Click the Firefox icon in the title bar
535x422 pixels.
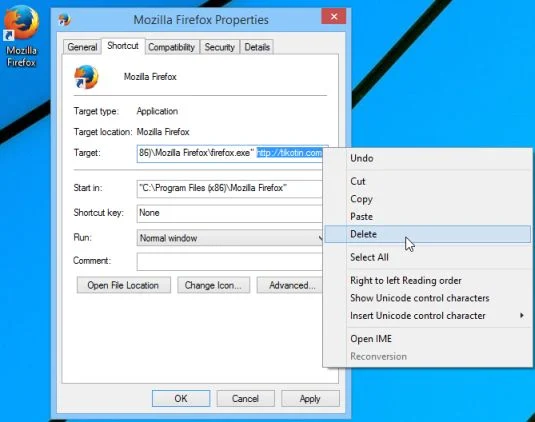64,20
